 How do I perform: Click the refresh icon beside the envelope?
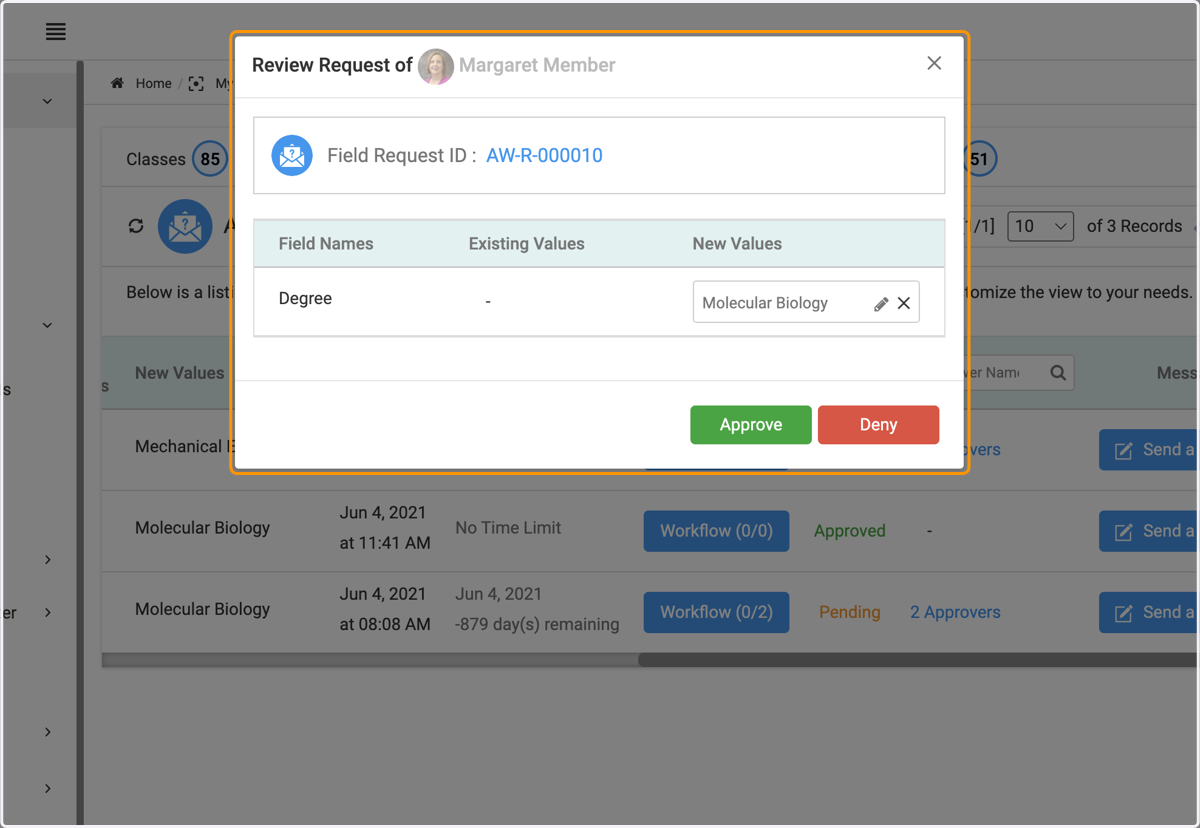tap(136, 226)
